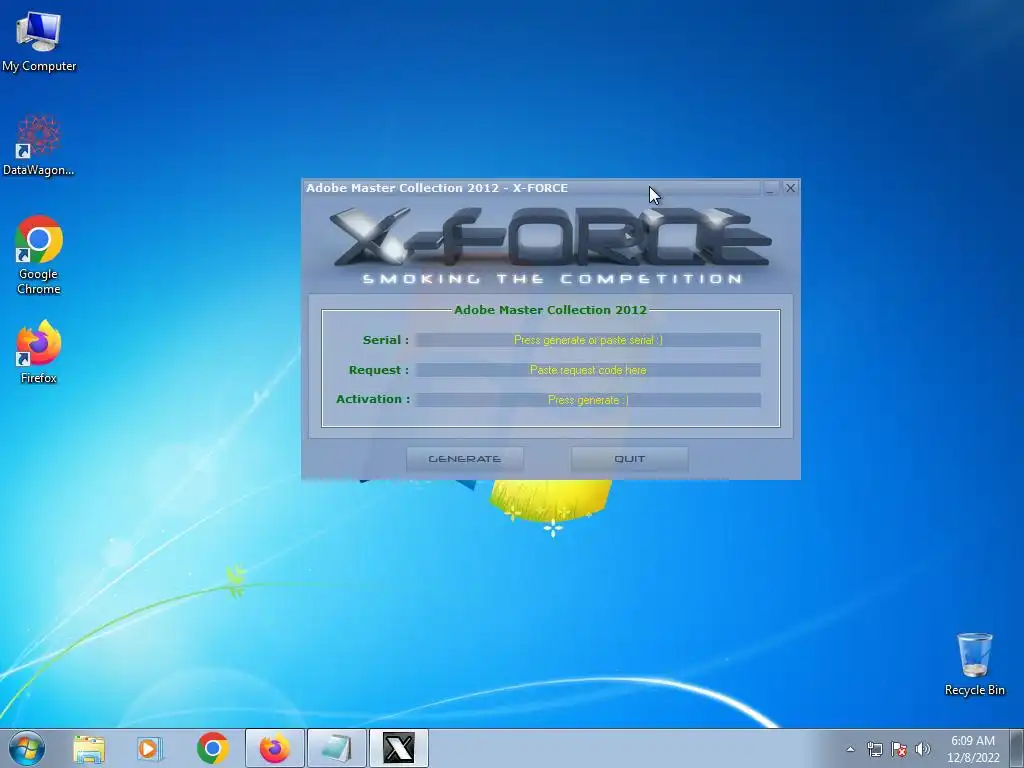Open the volume speaker tray icon
1024x768 pixels.
tap(923, 749)
